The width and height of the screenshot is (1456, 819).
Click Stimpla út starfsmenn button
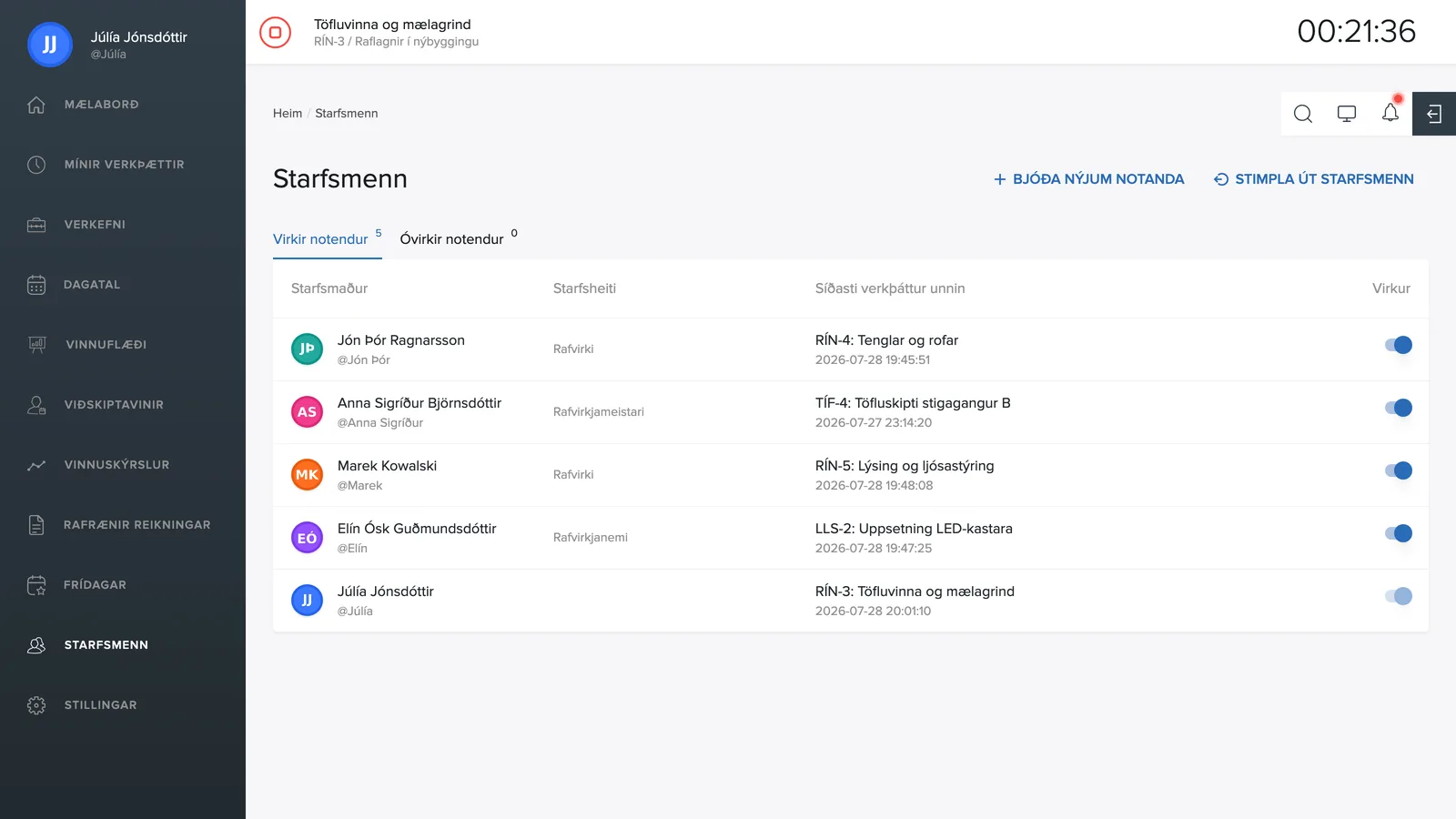point(1314,179)
